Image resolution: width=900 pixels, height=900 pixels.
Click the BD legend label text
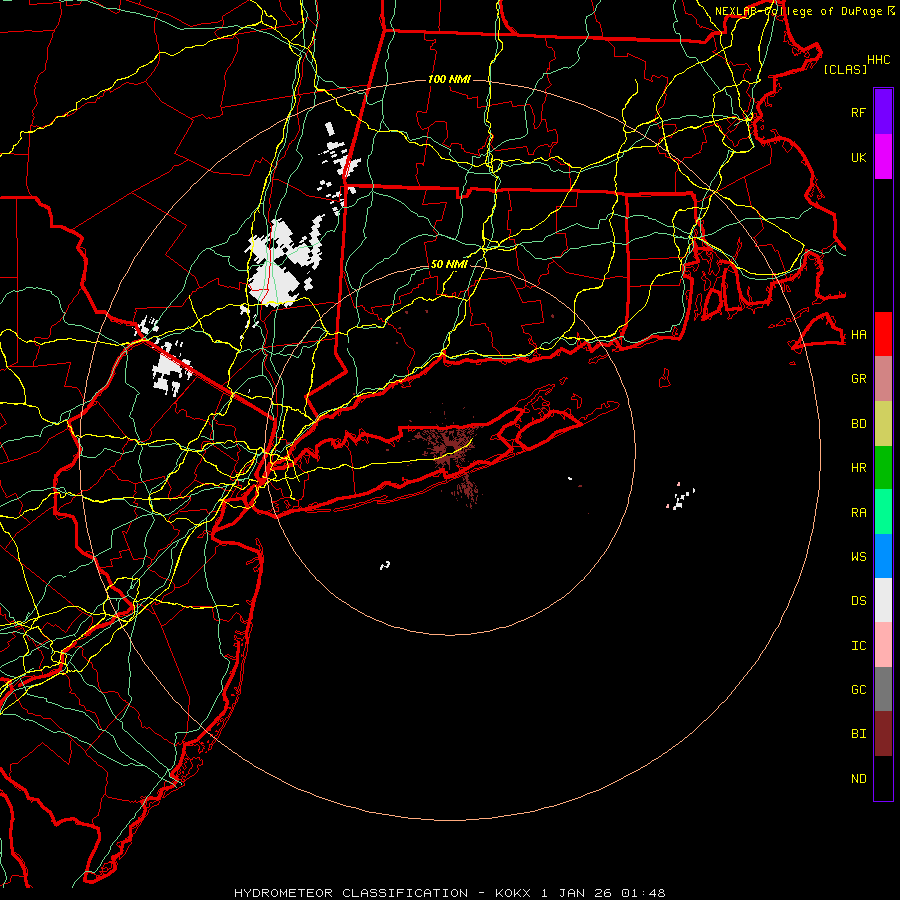point(859,424)
